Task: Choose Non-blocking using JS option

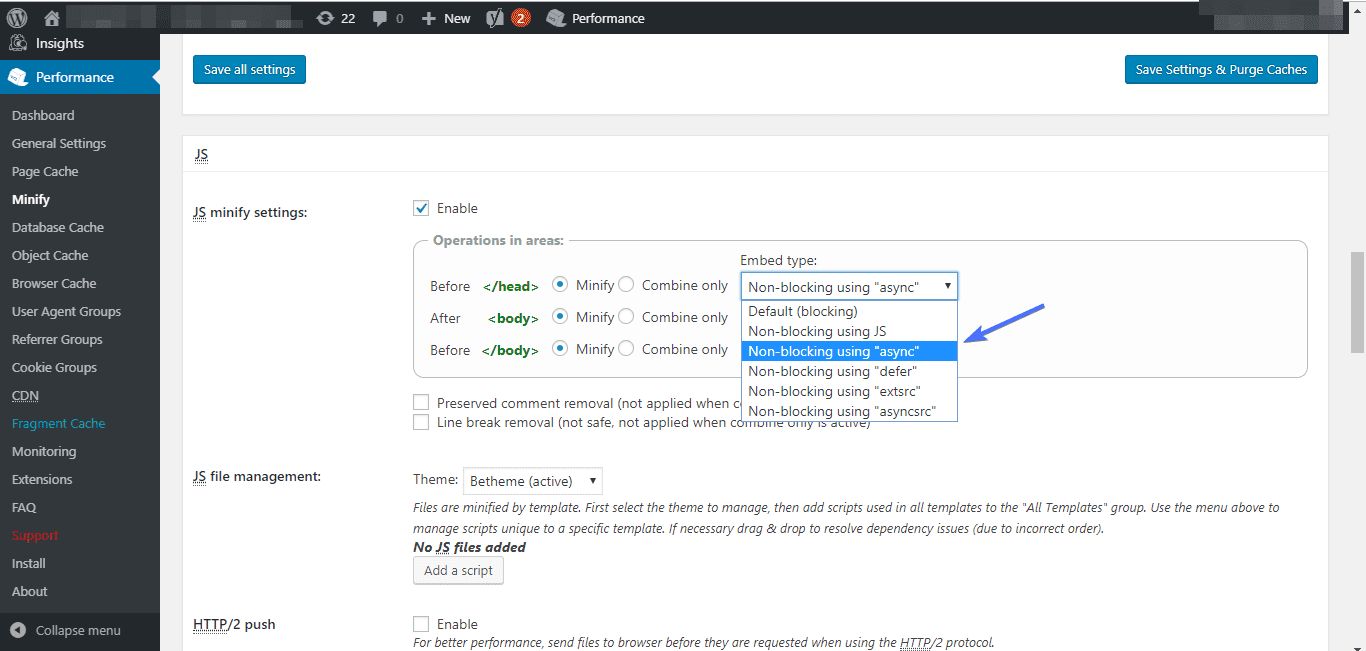Action: coord(849,331)
